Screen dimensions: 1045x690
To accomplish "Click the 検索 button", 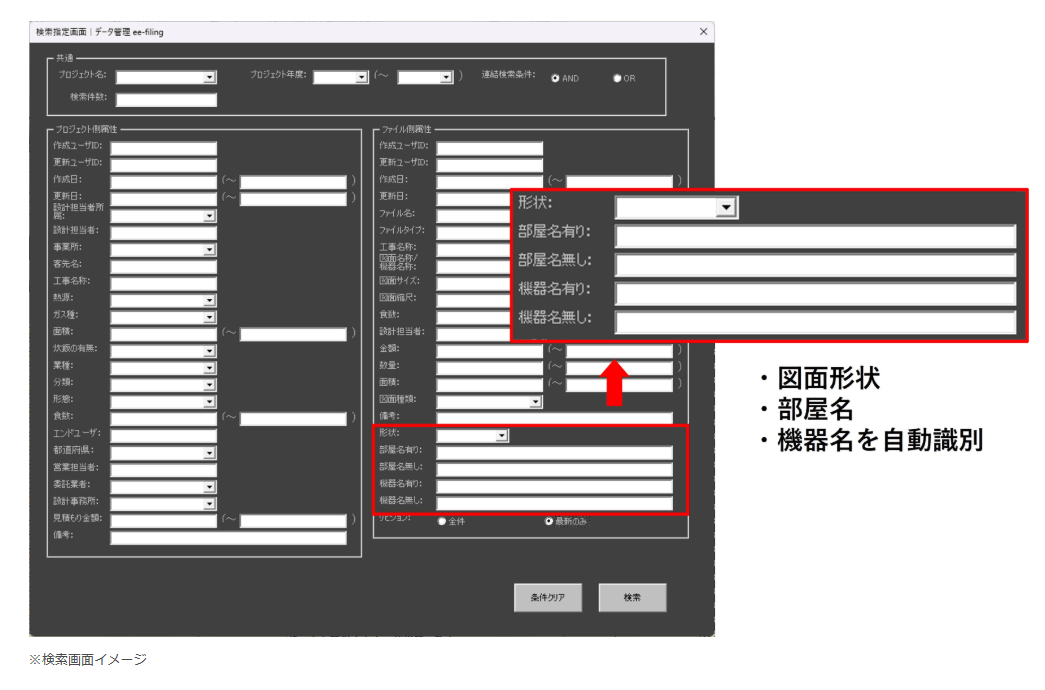I will 632,597.
